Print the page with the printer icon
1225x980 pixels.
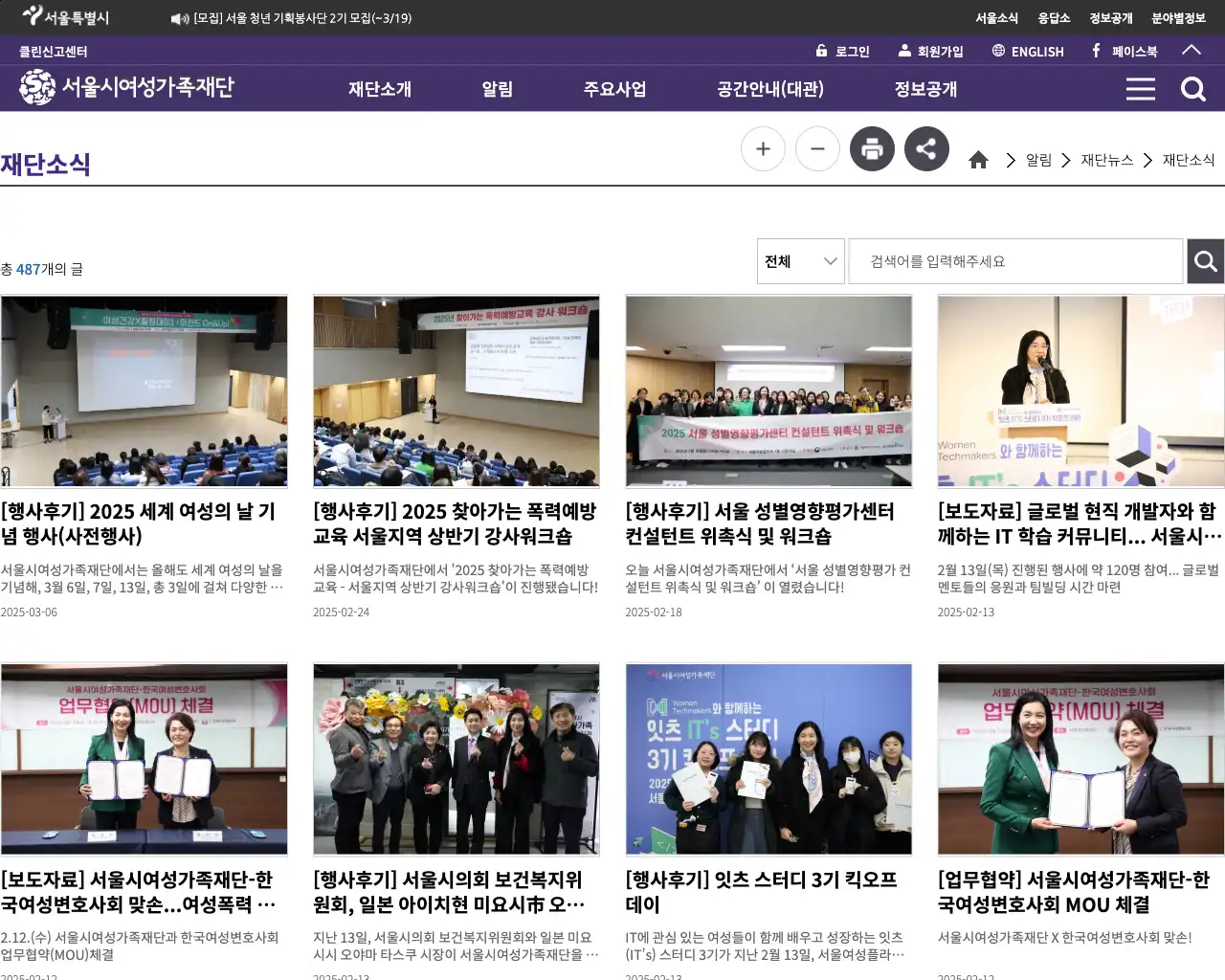pyautogui.click(x=872, y=149)
